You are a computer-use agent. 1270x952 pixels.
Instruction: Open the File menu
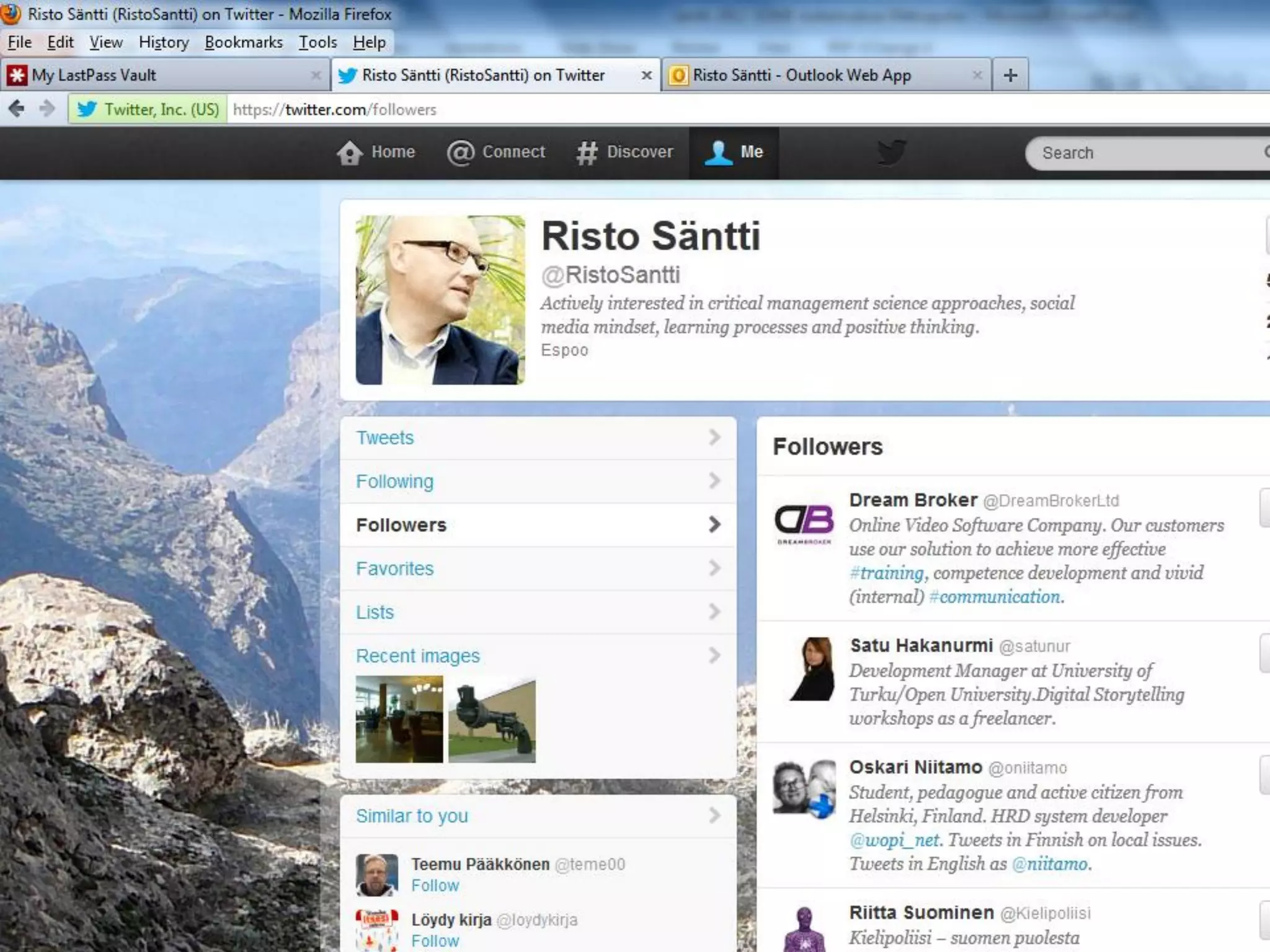pyautogui.click(x=19, y=42)
